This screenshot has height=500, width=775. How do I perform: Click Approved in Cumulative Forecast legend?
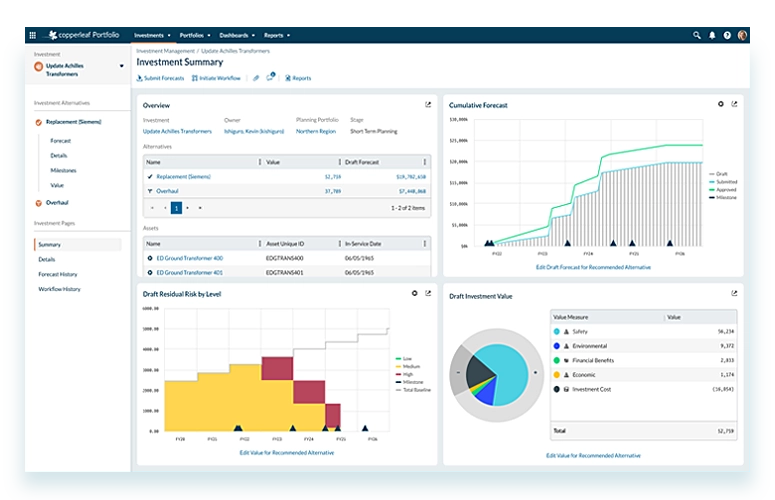tap(722, 190)
